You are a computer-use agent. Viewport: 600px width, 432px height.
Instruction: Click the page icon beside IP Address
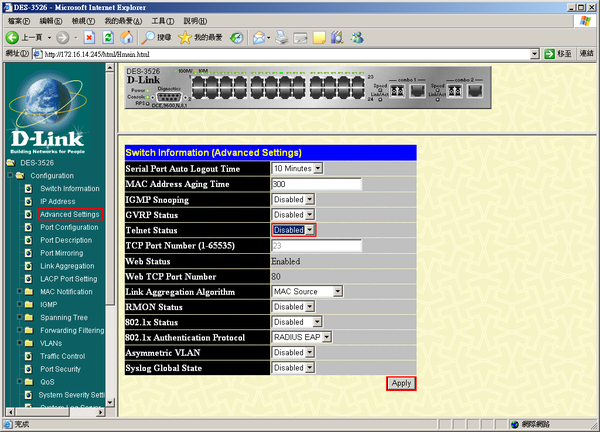(28, 201)
